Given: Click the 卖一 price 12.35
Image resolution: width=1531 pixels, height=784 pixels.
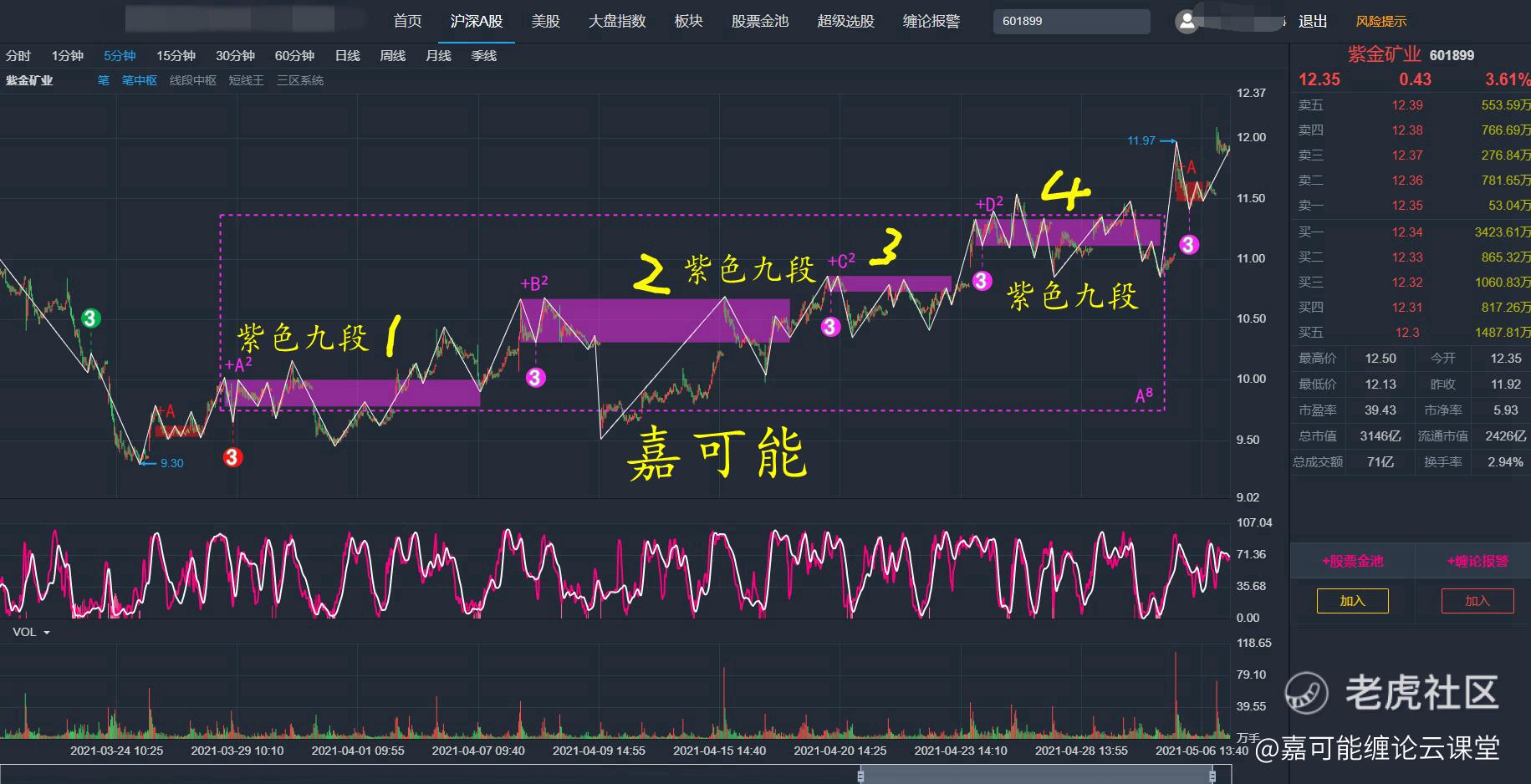Looking at the screenshot, I should 1407,206.
